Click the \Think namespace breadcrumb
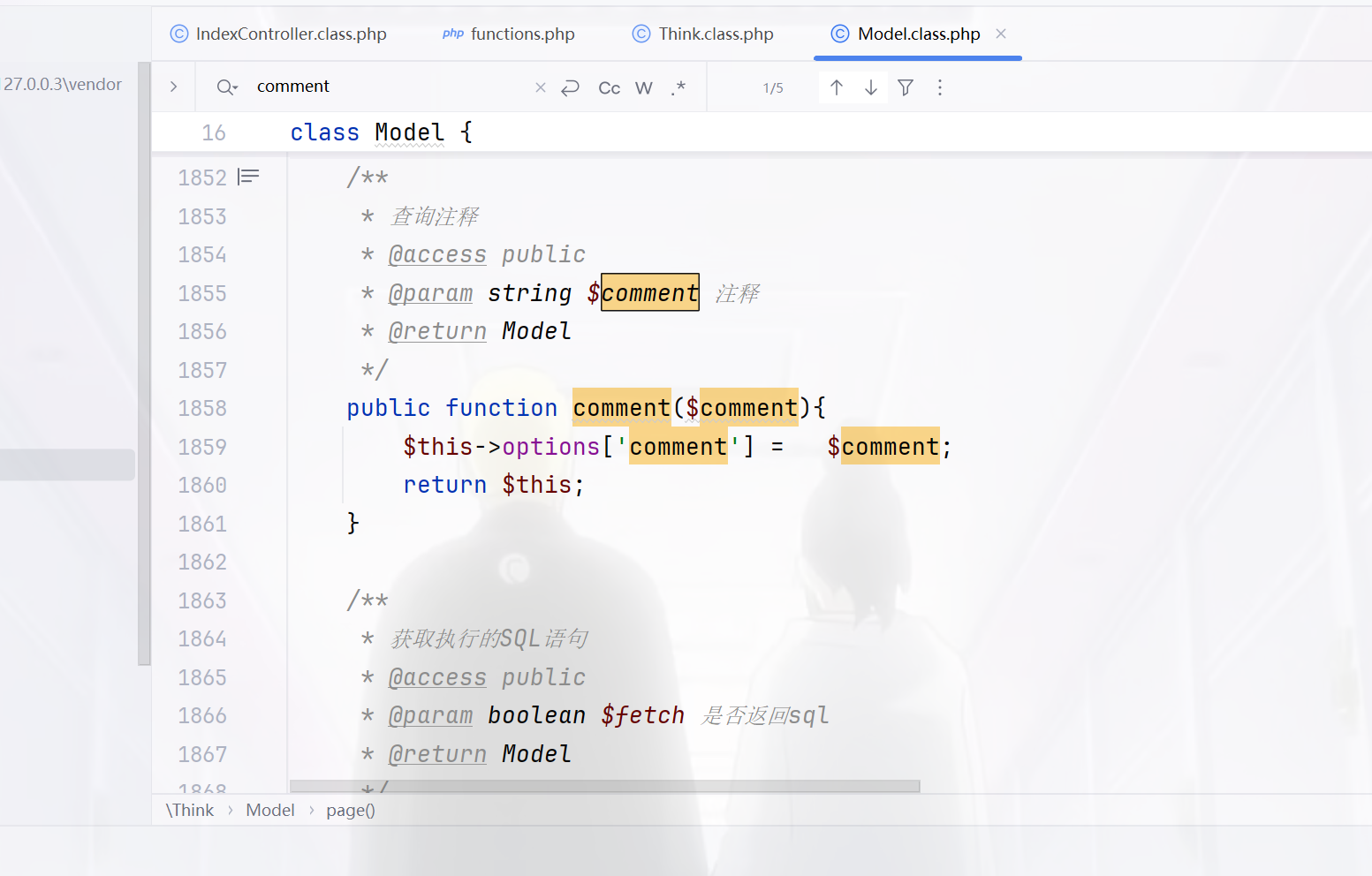Screen dimensions: 1372x876 tap(190, 810)
